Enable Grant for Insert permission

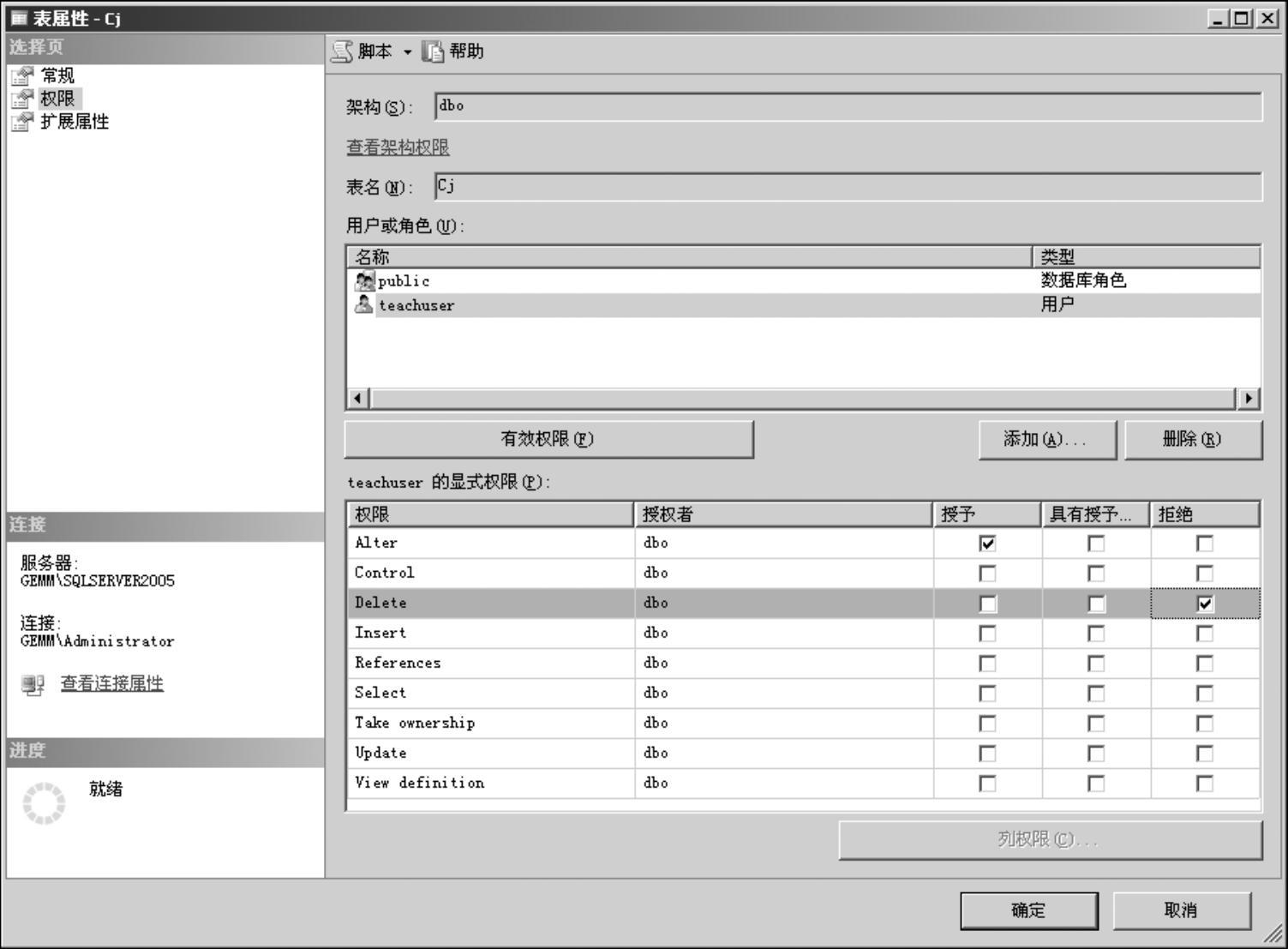tap(987, 634)
